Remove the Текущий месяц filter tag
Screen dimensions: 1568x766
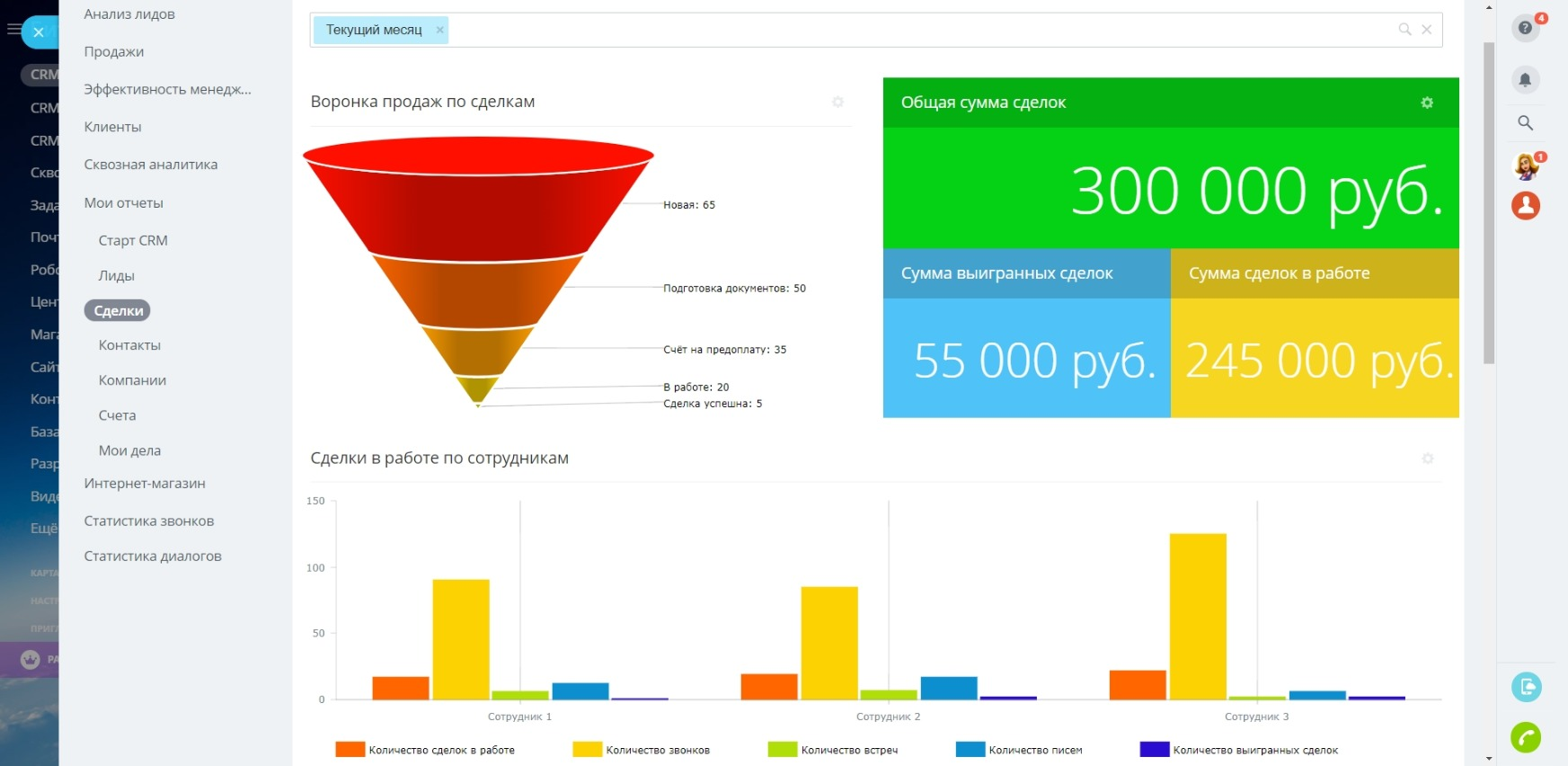(x=440, y=30)
